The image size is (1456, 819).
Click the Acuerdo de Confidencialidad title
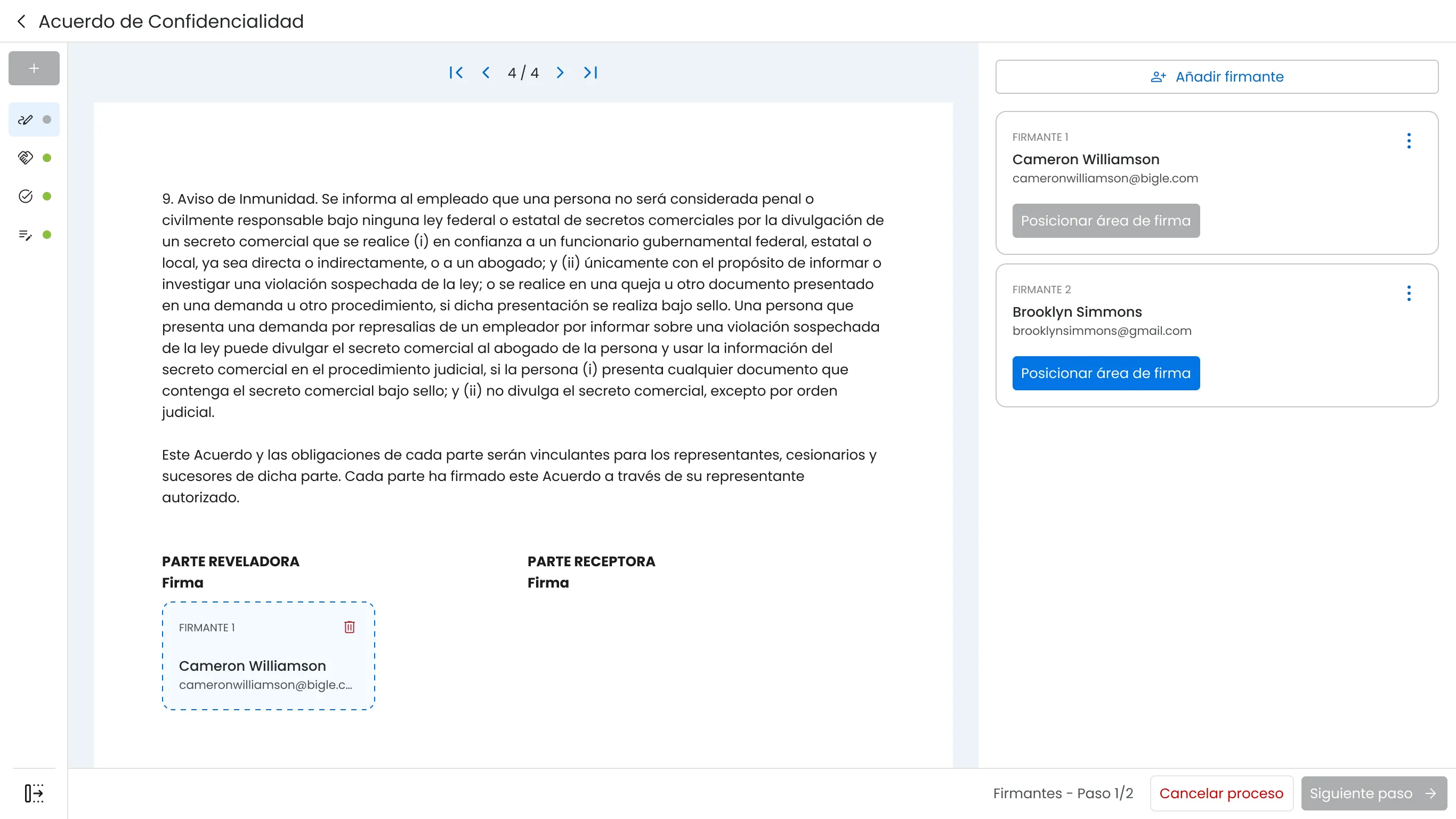tap(171, 21)
